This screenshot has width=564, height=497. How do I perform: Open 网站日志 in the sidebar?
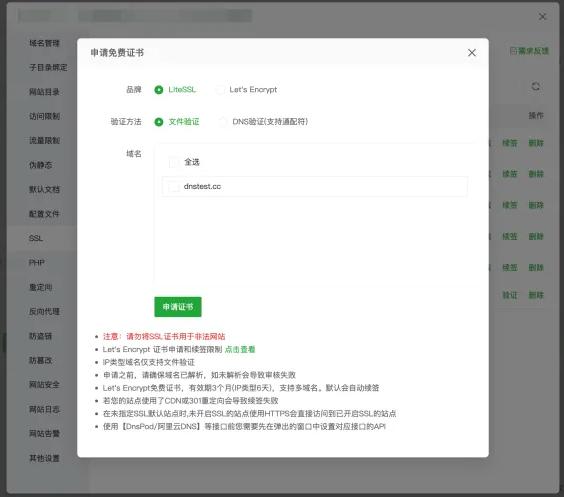[x=44, y=409]
